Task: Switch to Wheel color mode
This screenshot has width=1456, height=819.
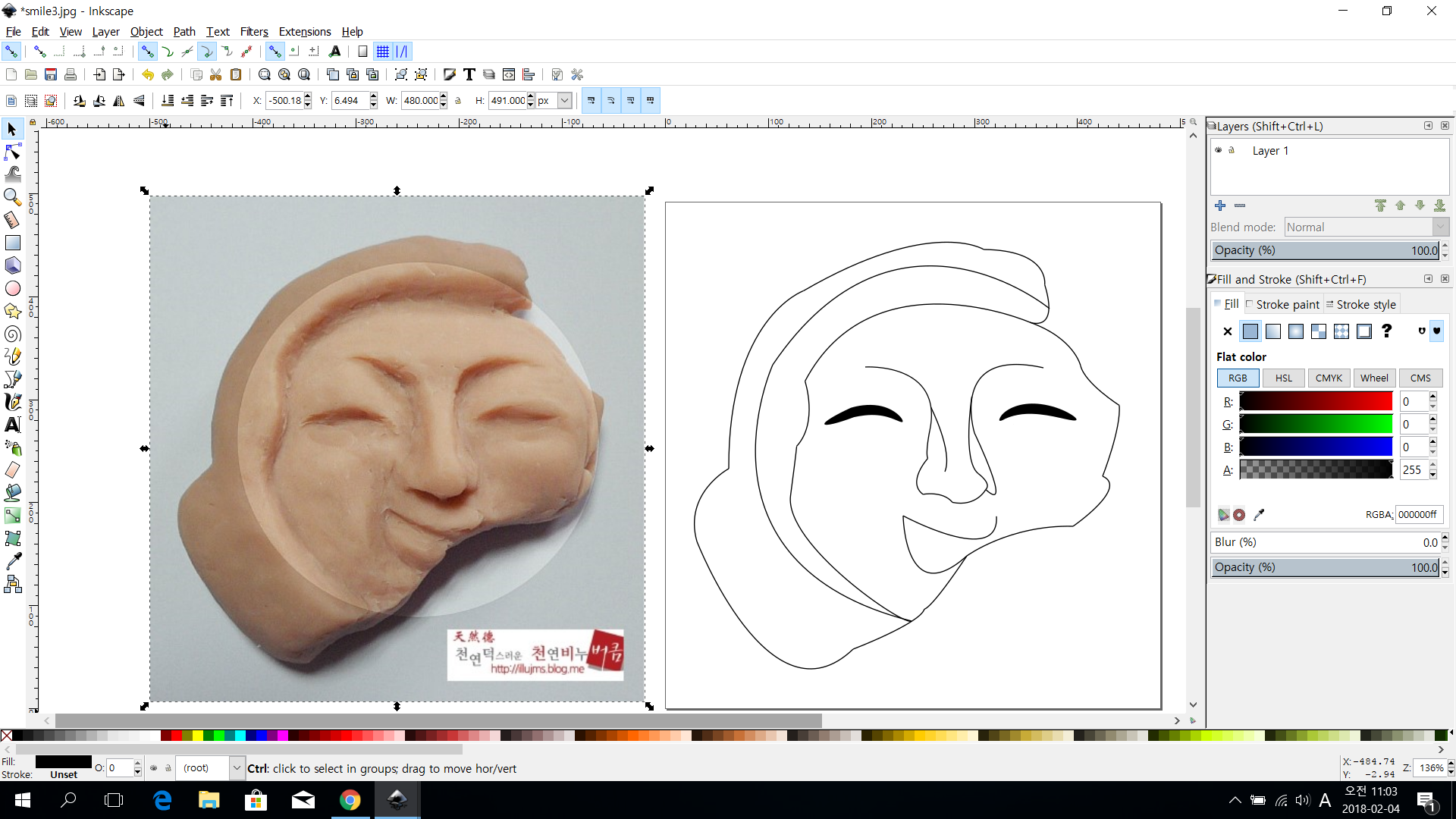Action: click(x=1374, y=378)
